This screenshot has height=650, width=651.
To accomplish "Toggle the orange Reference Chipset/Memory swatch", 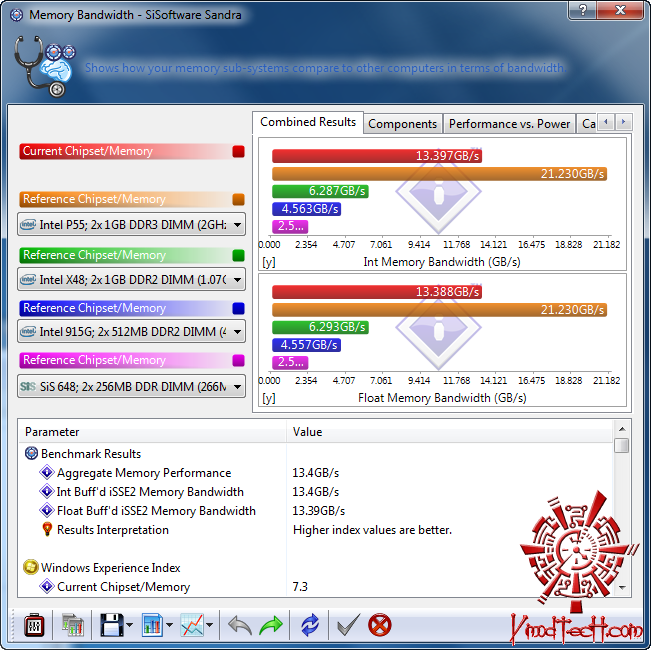I will pos(238,199).
